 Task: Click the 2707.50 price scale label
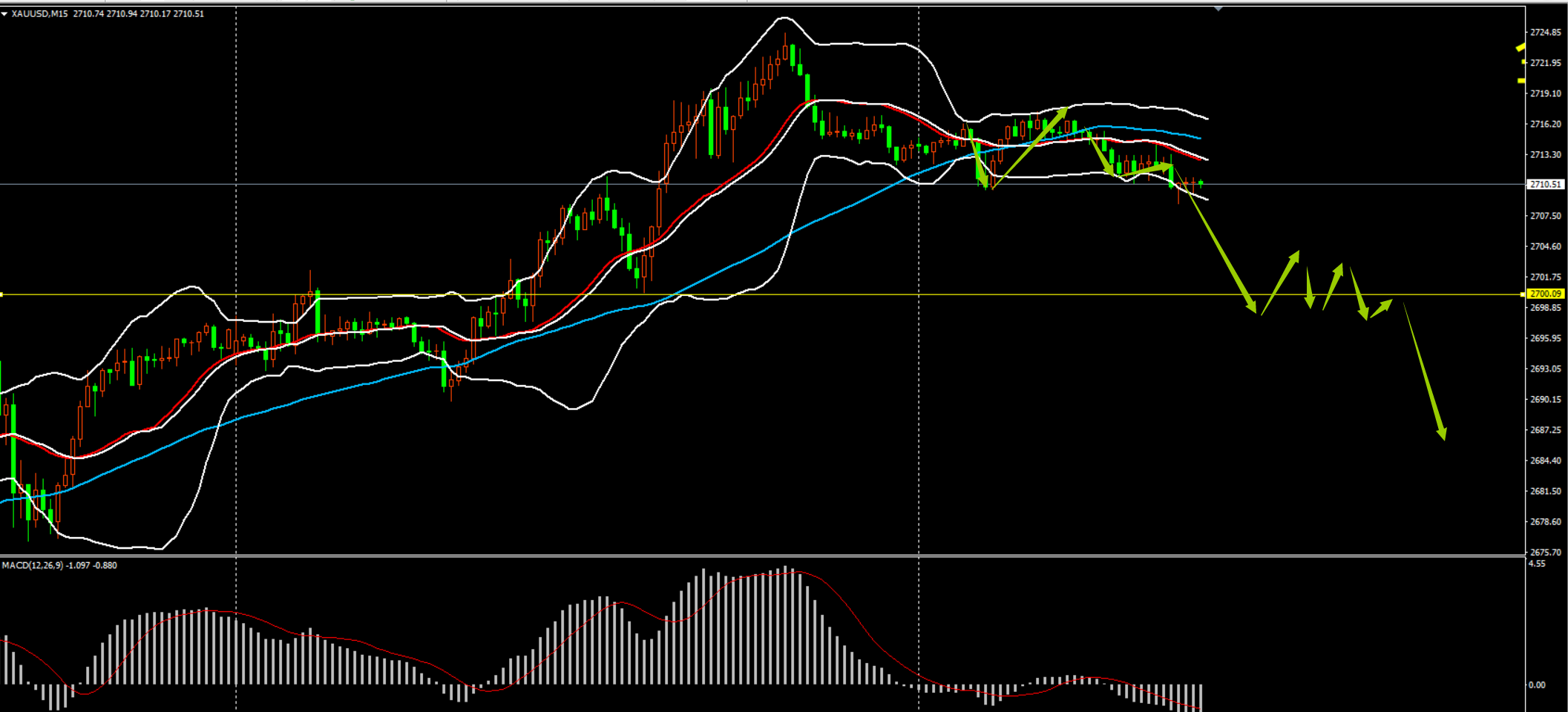(x=1546, y=216)
